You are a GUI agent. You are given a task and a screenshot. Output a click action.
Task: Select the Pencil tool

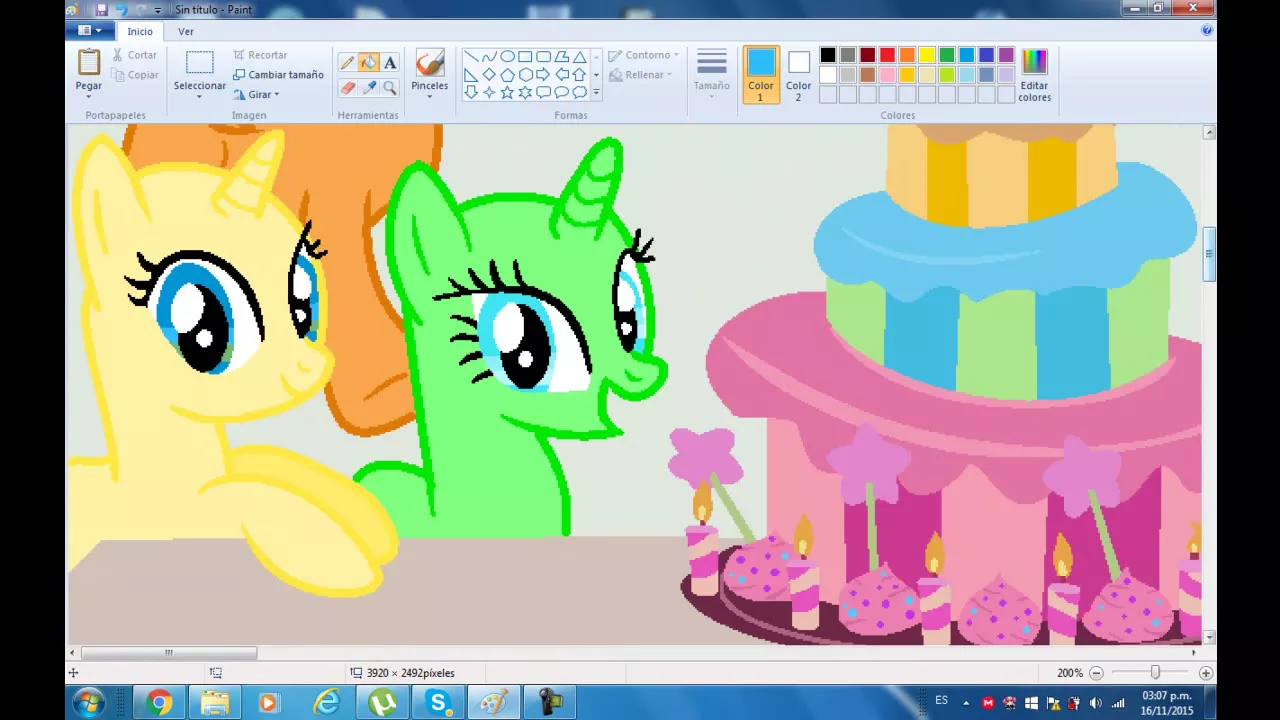[347, 63]
